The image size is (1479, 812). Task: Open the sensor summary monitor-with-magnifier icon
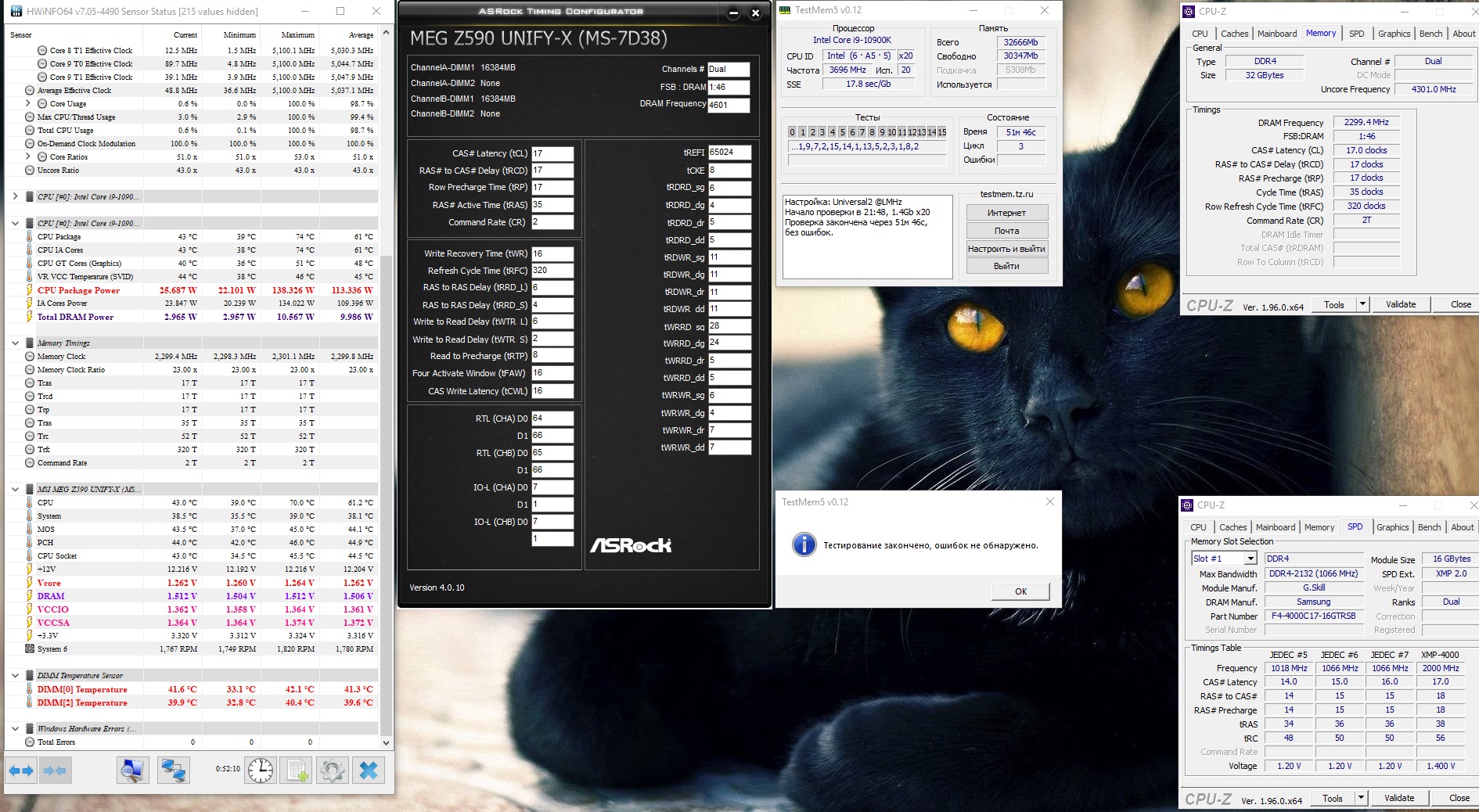(x=133, y=771)
